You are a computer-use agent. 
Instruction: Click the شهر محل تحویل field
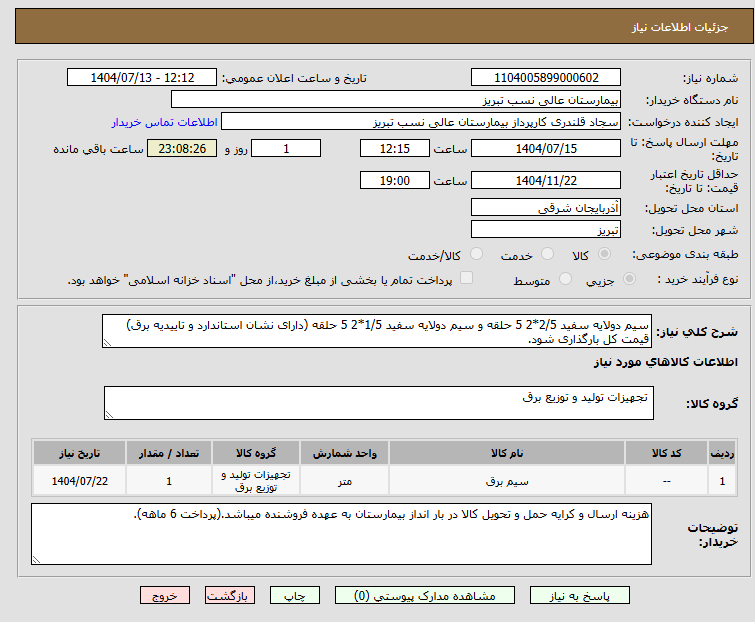(546, 229)
